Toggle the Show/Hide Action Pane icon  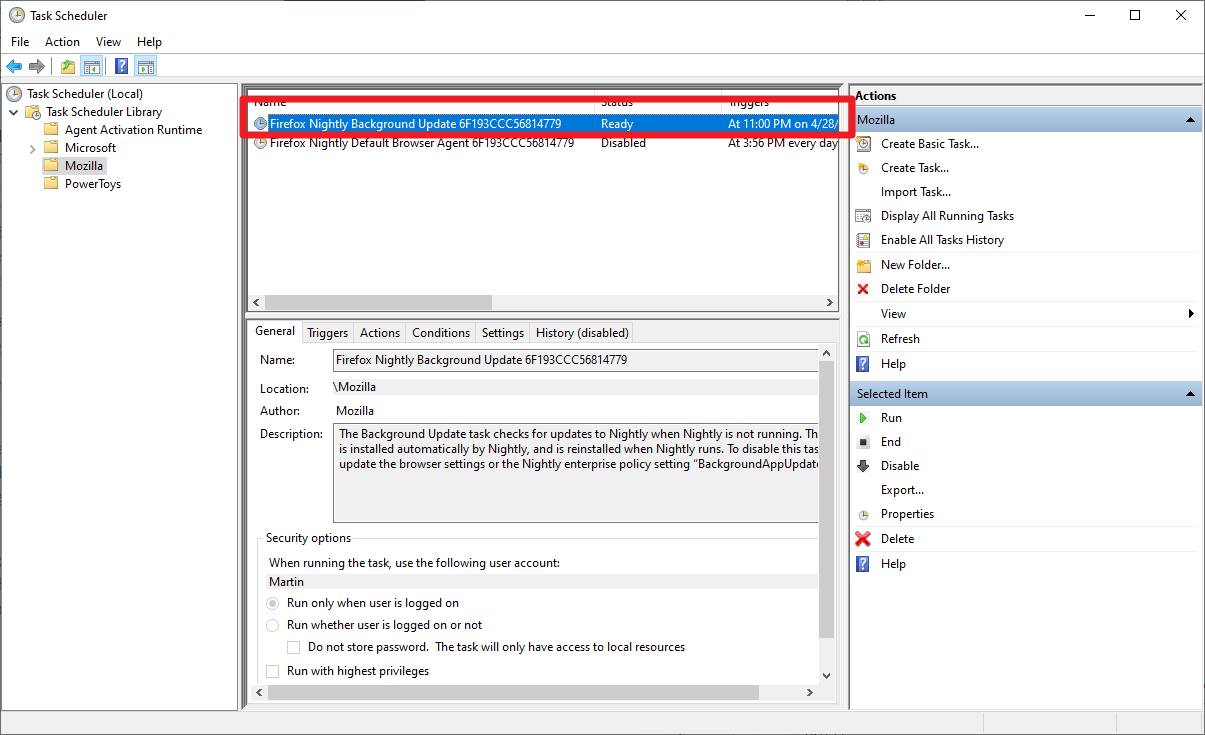(145, 66)
